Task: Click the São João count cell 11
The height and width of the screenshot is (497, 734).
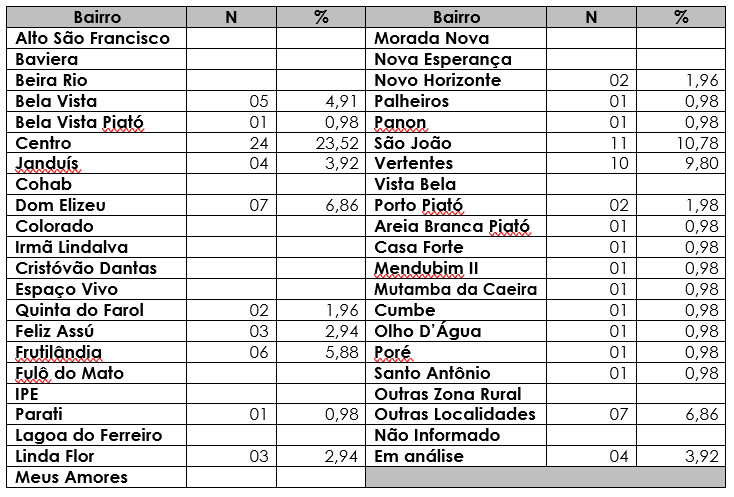Action: [x=618, y=143]
